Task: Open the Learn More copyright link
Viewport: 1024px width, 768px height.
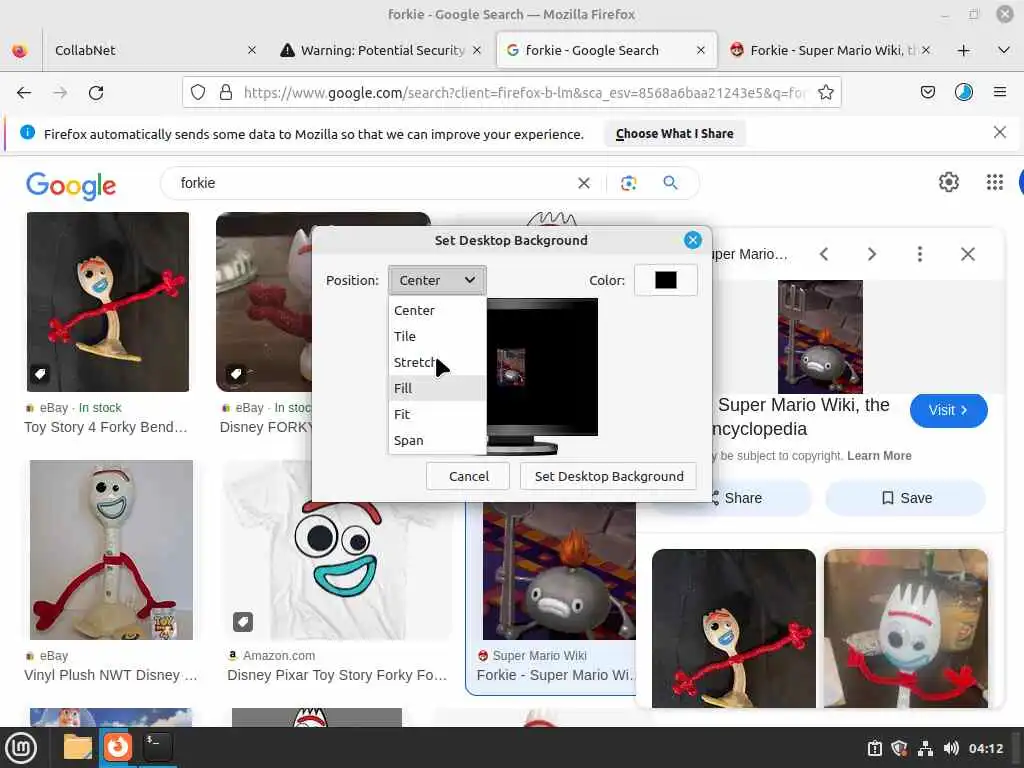Action: point(879,456)
